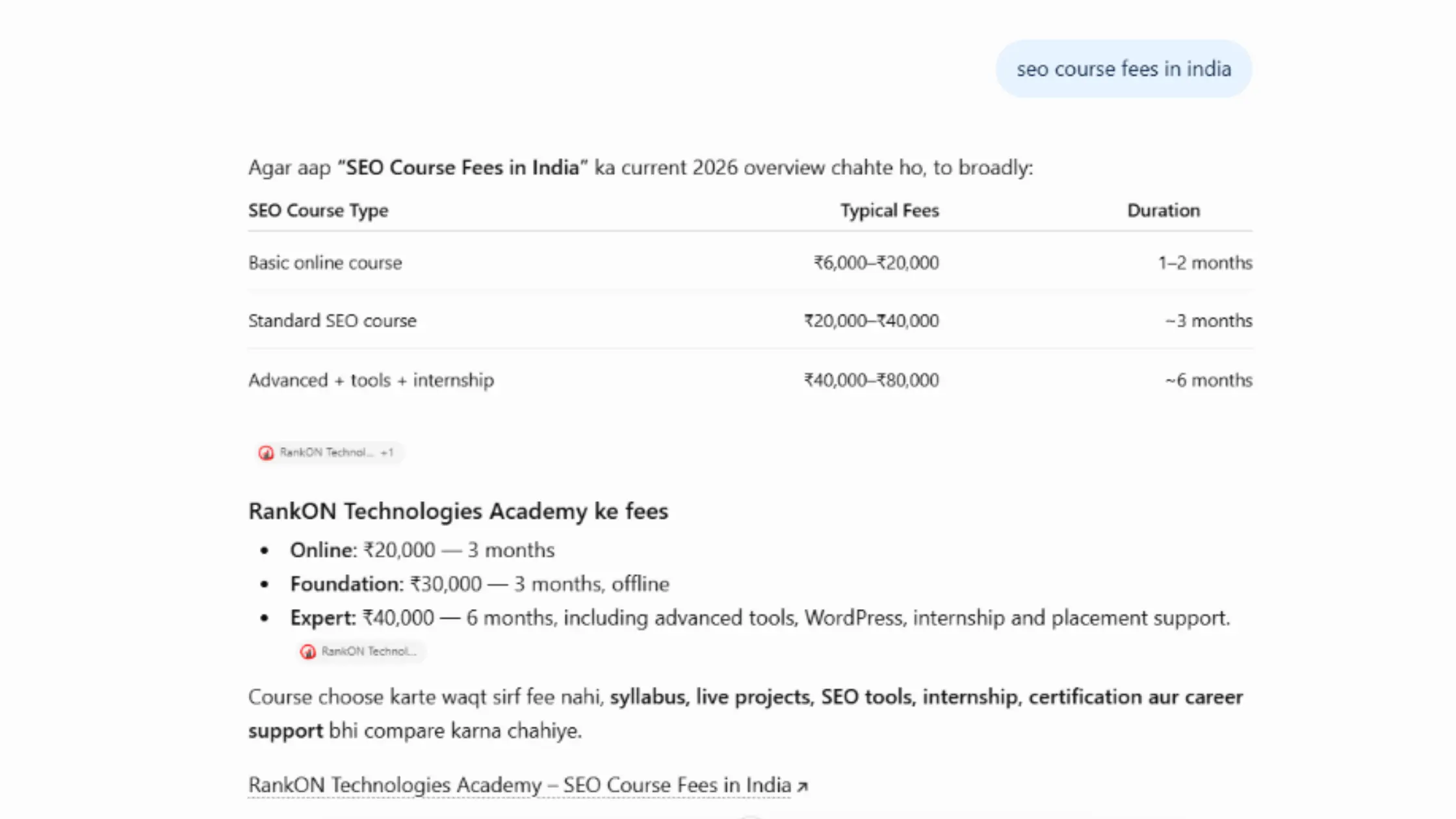Click the '~3 months' duration cell
Image resolution: width=1456 pixels, height=819 pixels.
(1208, 320)
